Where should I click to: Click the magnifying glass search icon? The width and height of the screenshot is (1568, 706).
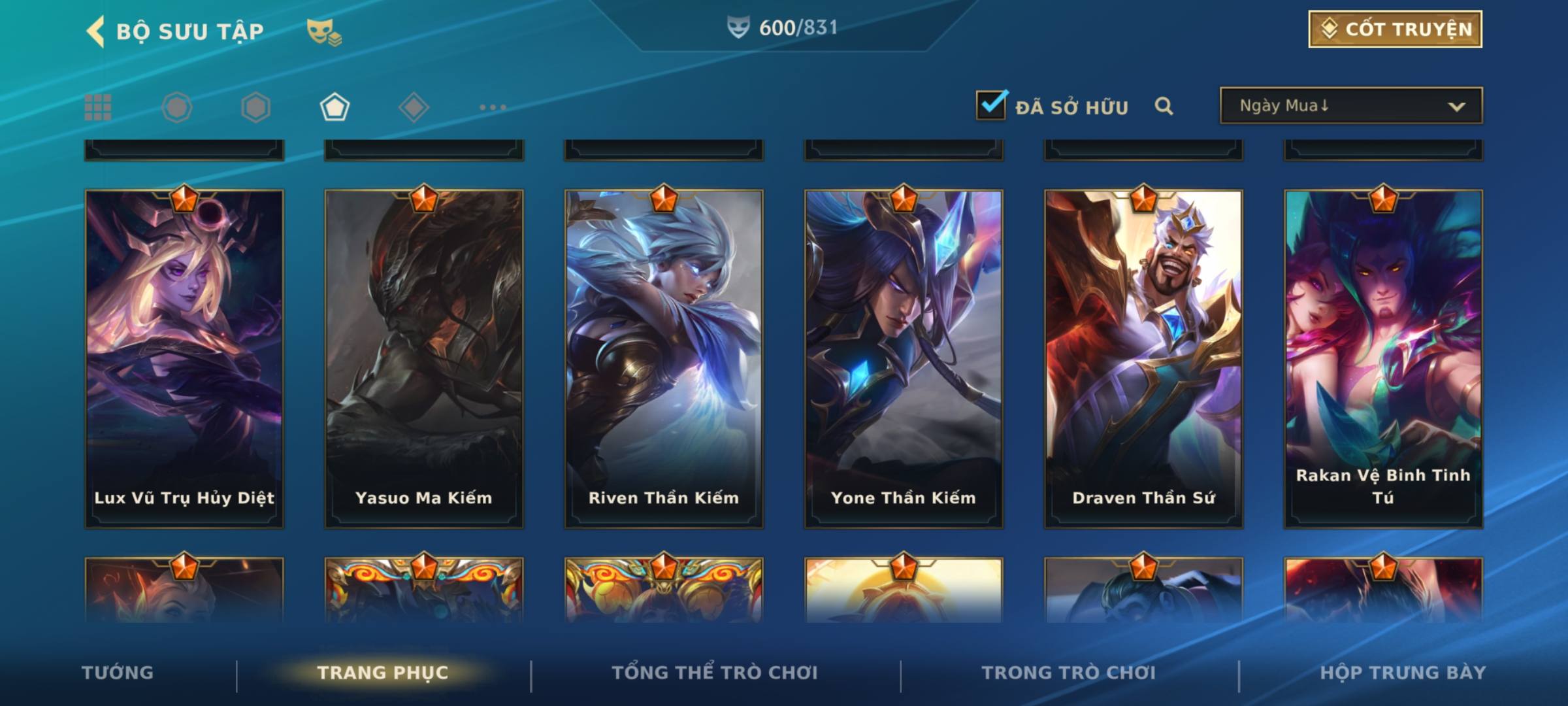[x=1164, y=106]
